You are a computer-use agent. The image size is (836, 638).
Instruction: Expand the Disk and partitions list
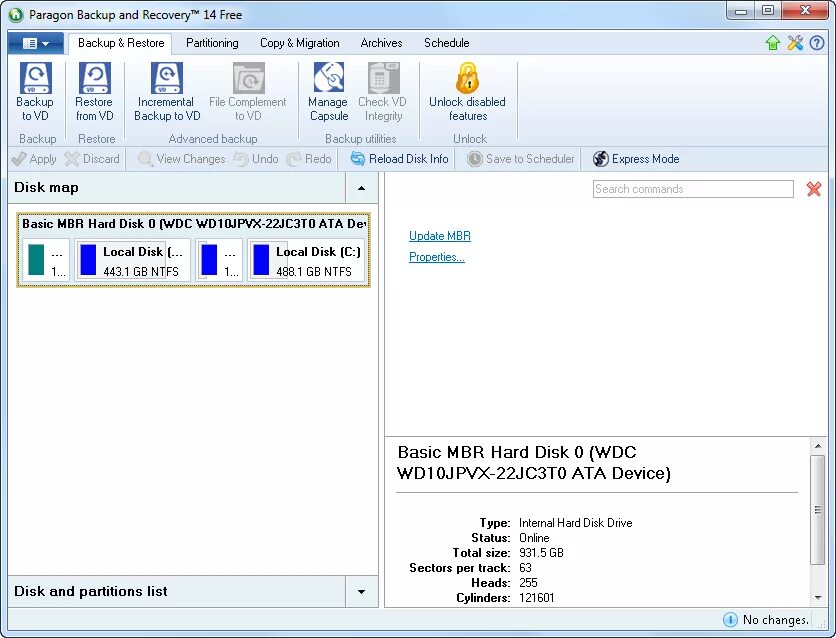point(361,591)
